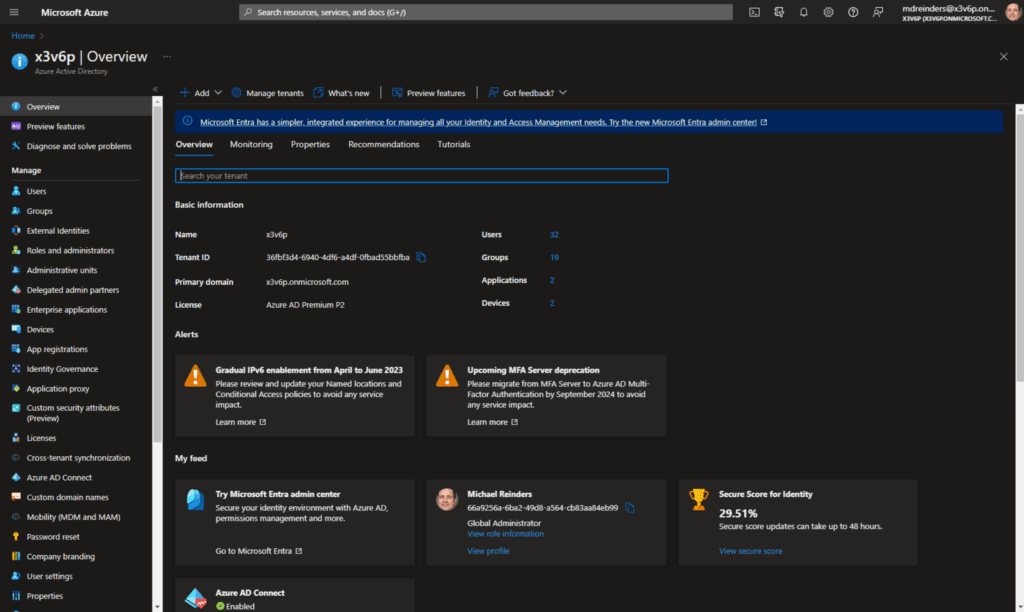Click Manage tenants in the toolbar
The height and width of the screenshot is (612, 1024).
pyautogui.click(x=268, y=93)
